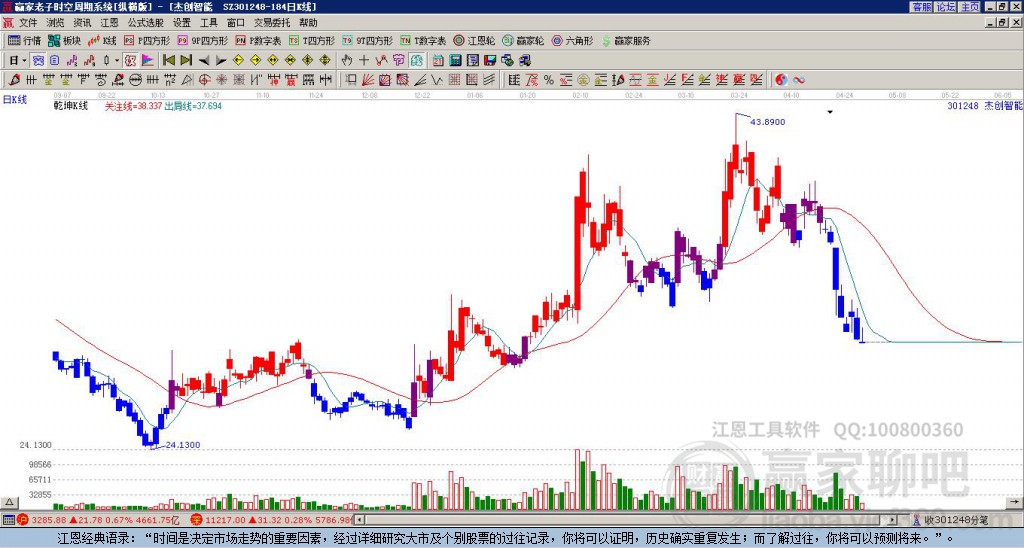Click the yin-yang taiji icon
Viewport: 1024px width, 548px height.
782,80
